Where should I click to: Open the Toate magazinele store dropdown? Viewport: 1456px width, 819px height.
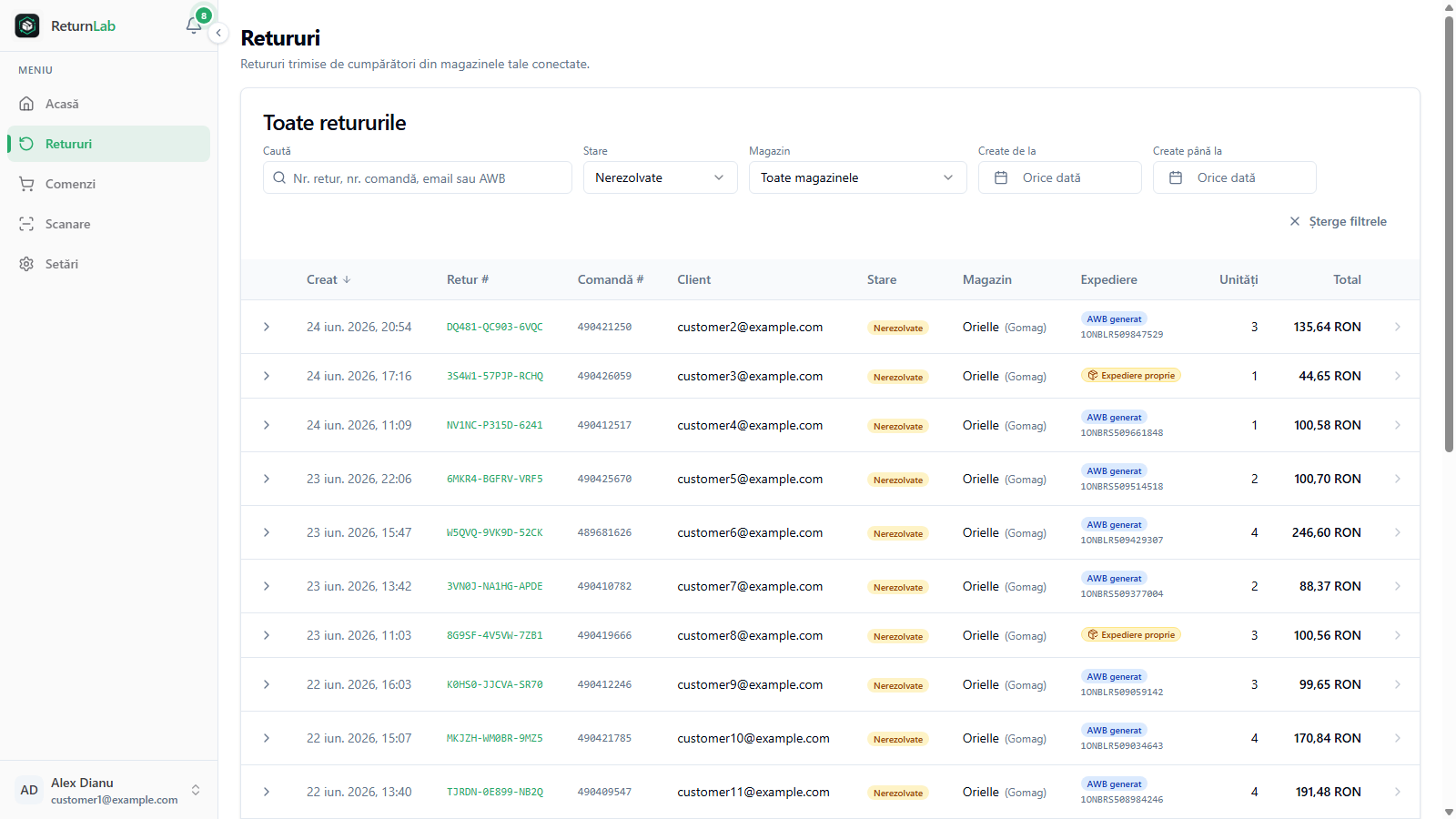pos(858,177)
